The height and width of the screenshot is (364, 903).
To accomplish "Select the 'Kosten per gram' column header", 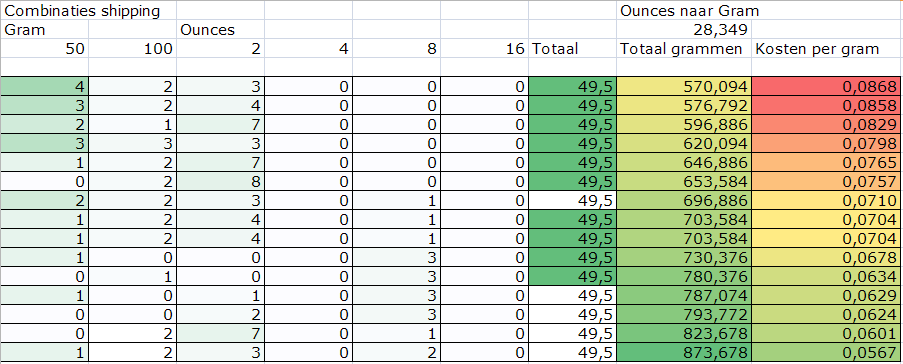I will click(826, 49).
